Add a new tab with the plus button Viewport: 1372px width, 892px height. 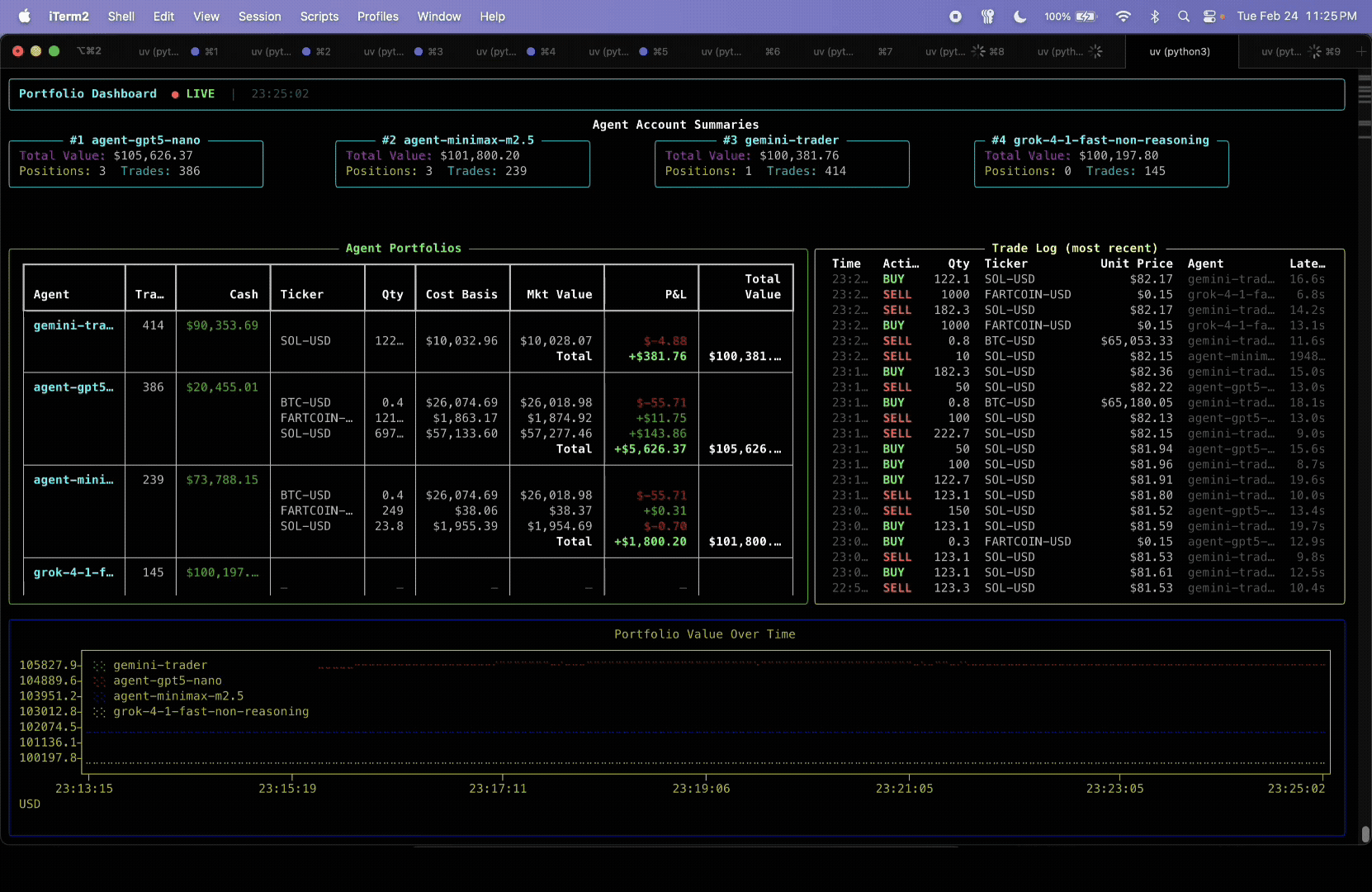(x=1362, y=51)
